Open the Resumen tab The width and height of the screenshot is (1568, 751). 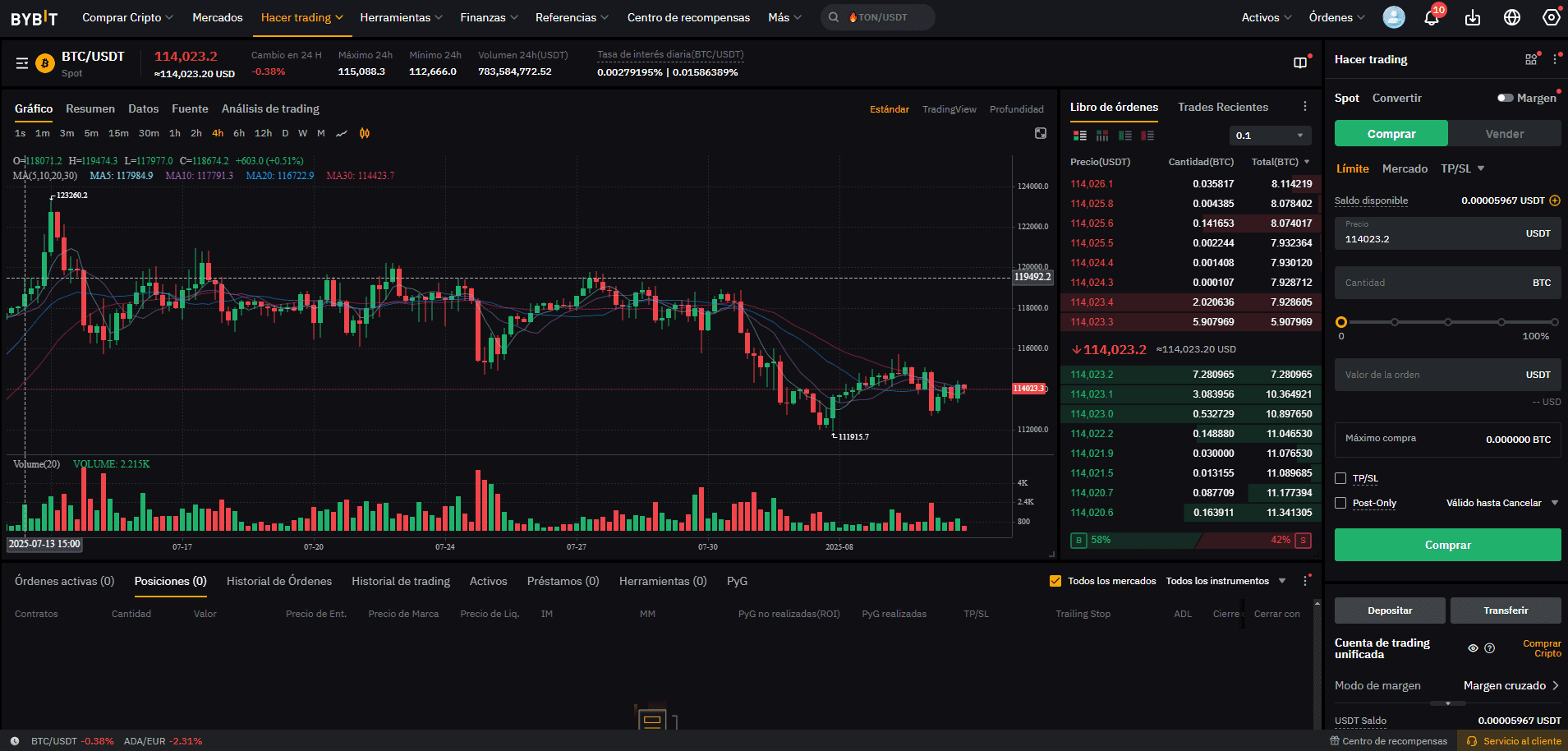pos(90,108)
